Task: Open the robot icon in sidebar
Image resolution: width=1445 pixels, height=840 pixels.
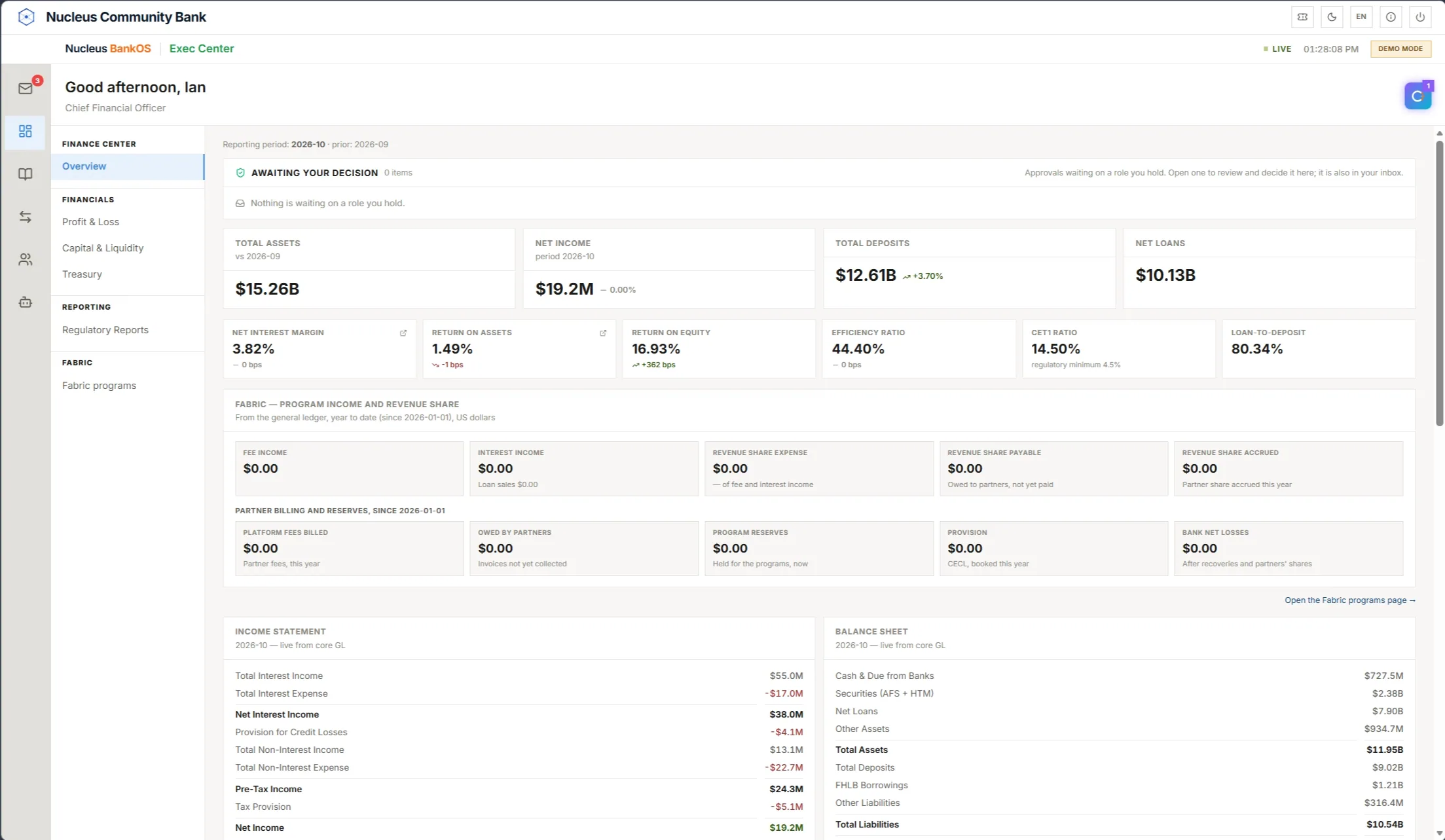Action: click(x=26, y=302)
